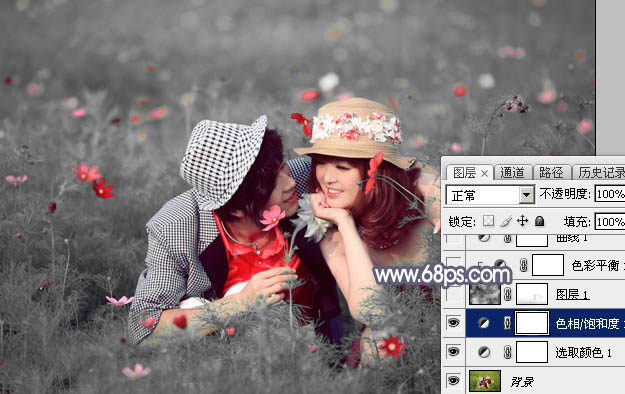Select the 色相/饱和度 layer name
This screenshot has width=625, height=394.
pos(590,323)
